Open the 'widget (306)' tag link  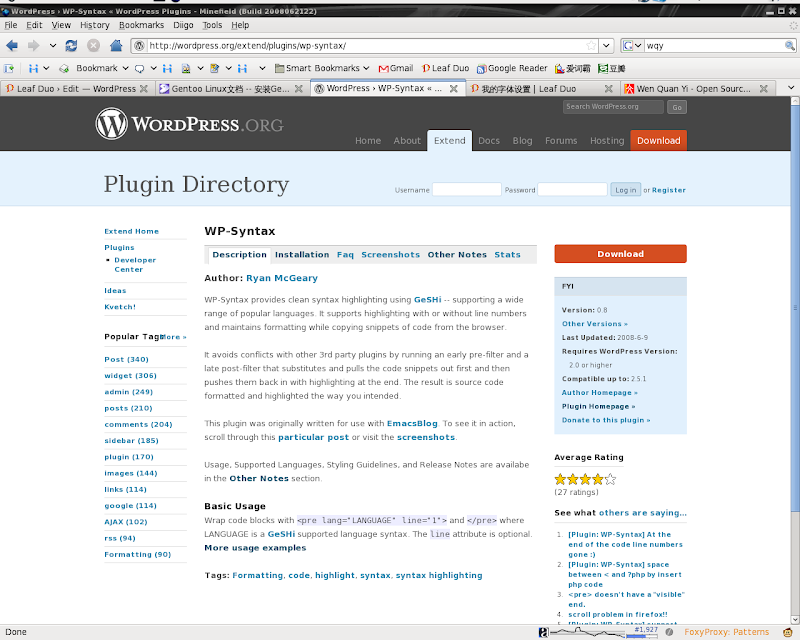(x=131, y=376)
